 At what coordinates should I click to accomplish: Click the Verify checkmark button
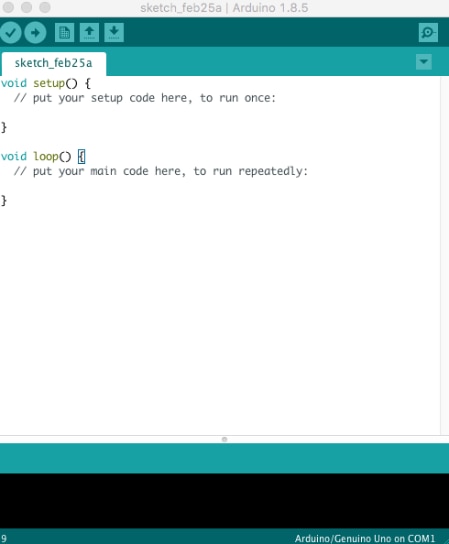tap(11, 33)
